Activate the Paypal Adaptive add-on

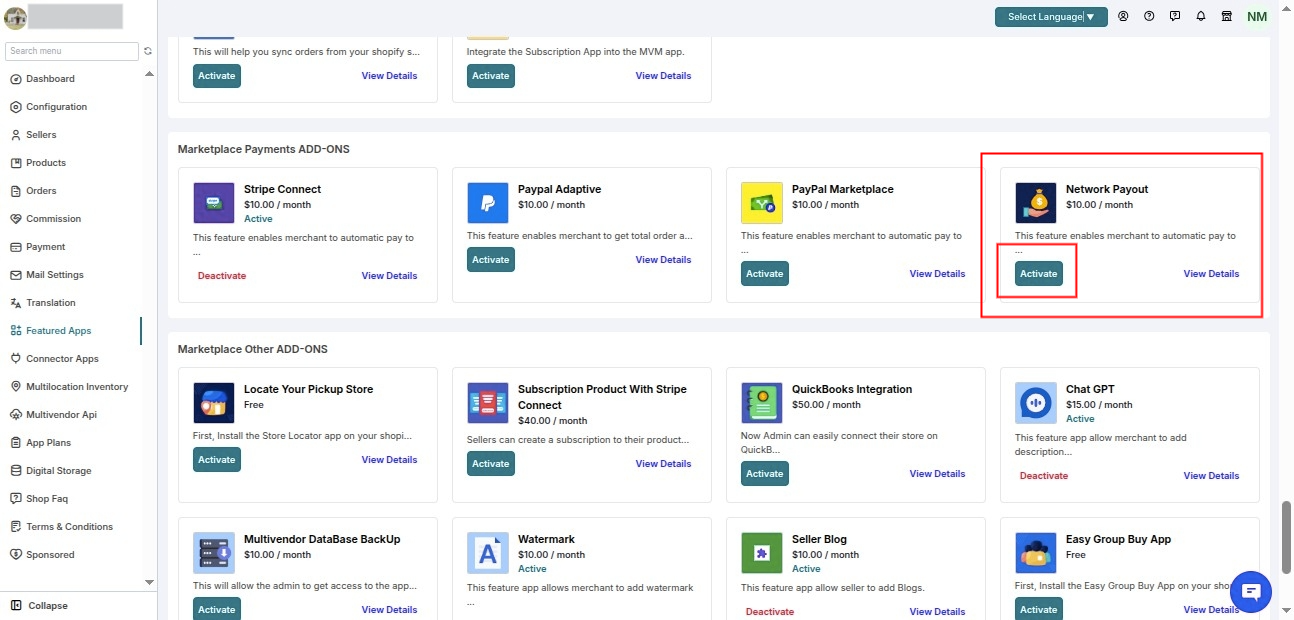point(490,260)
